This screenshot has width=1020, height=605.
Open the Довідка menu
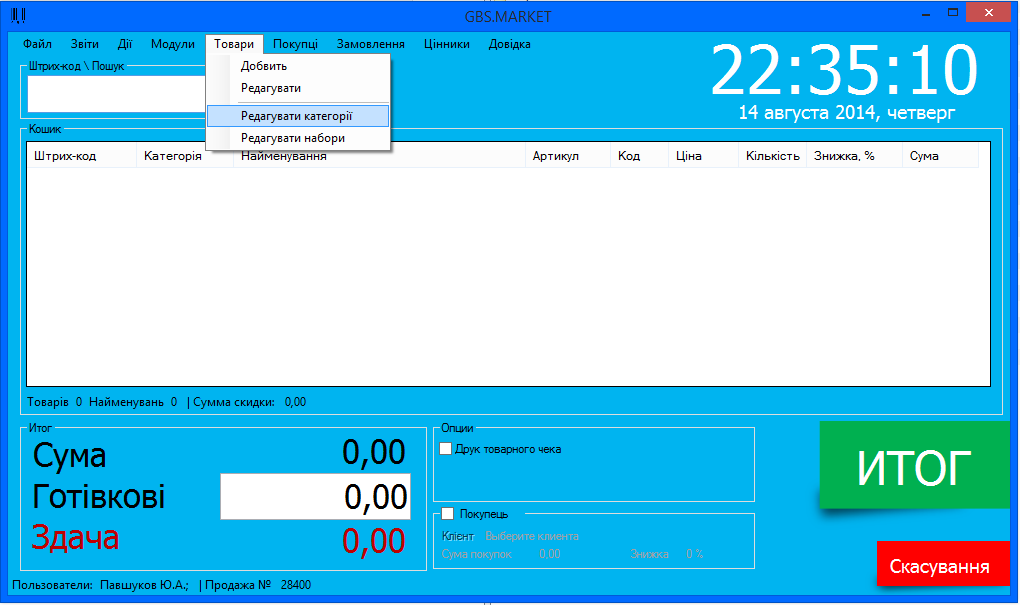click(x=509, y=44)
